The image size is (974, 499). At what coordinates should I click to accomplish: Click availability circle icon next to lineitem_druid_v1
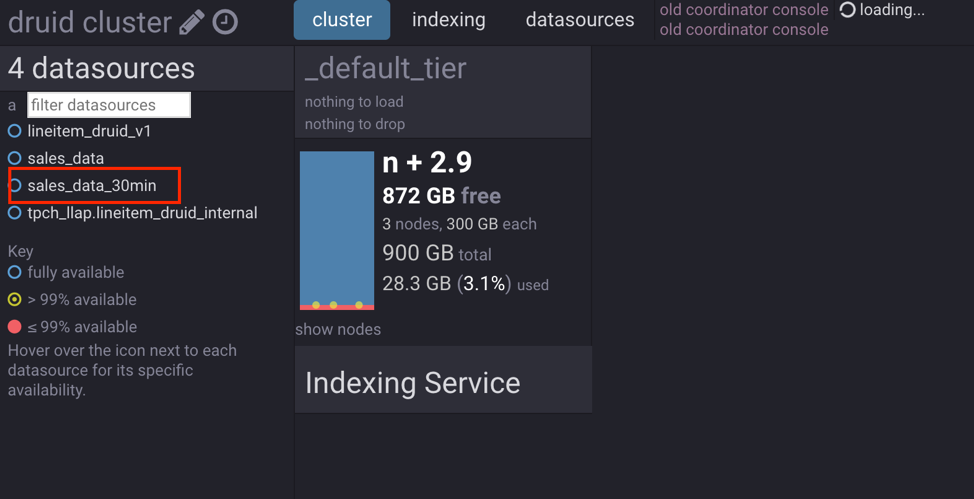[x=14, y=131]
